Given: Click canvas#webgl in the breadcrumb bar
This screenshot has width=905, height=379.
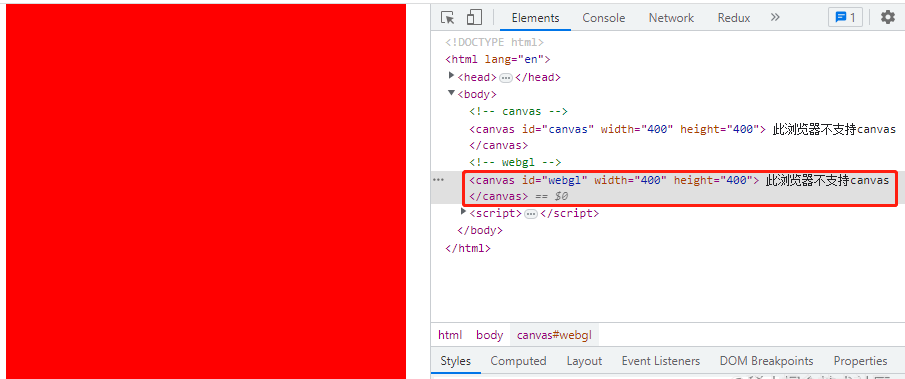Looking at the screenshot, I should point(554,335).
